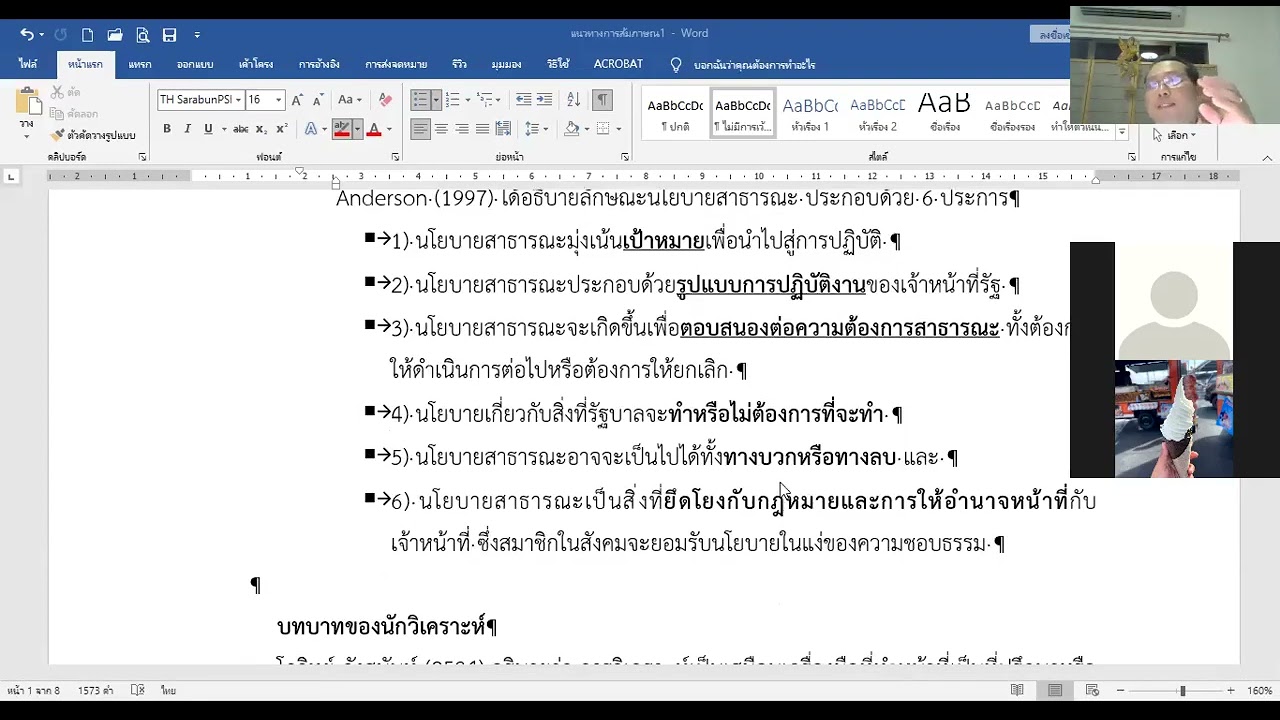Click the 160% zoom level value

[x=1259, y=690]
